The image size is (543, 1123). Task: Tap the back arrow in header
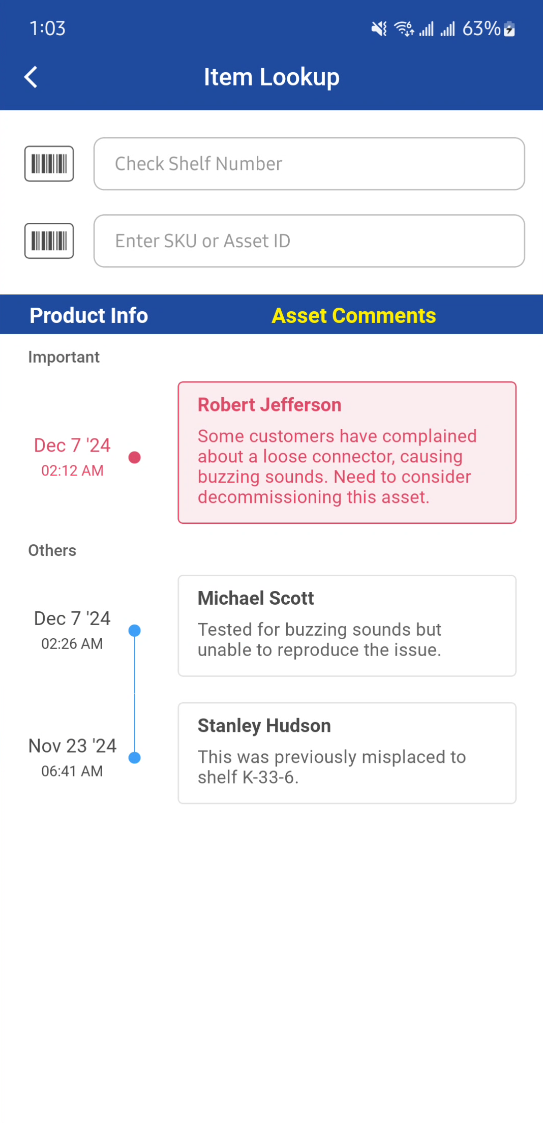pos(31,77)
